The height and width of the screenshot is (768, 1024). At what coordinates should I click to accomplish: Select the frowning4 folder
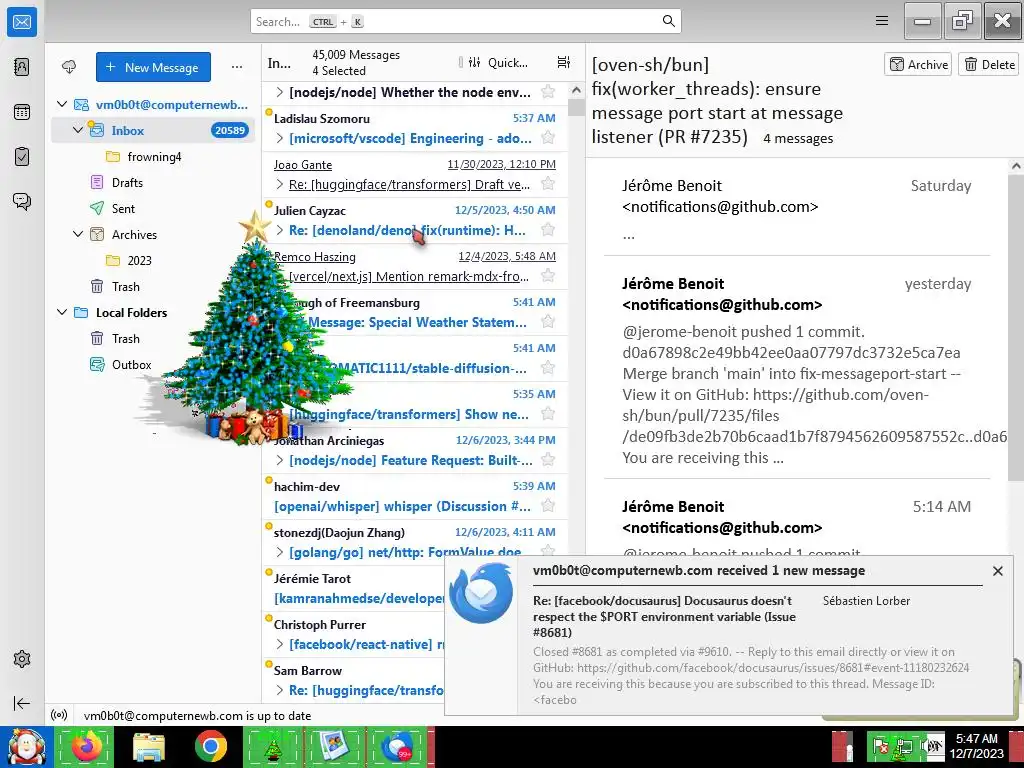coord(153,156)
